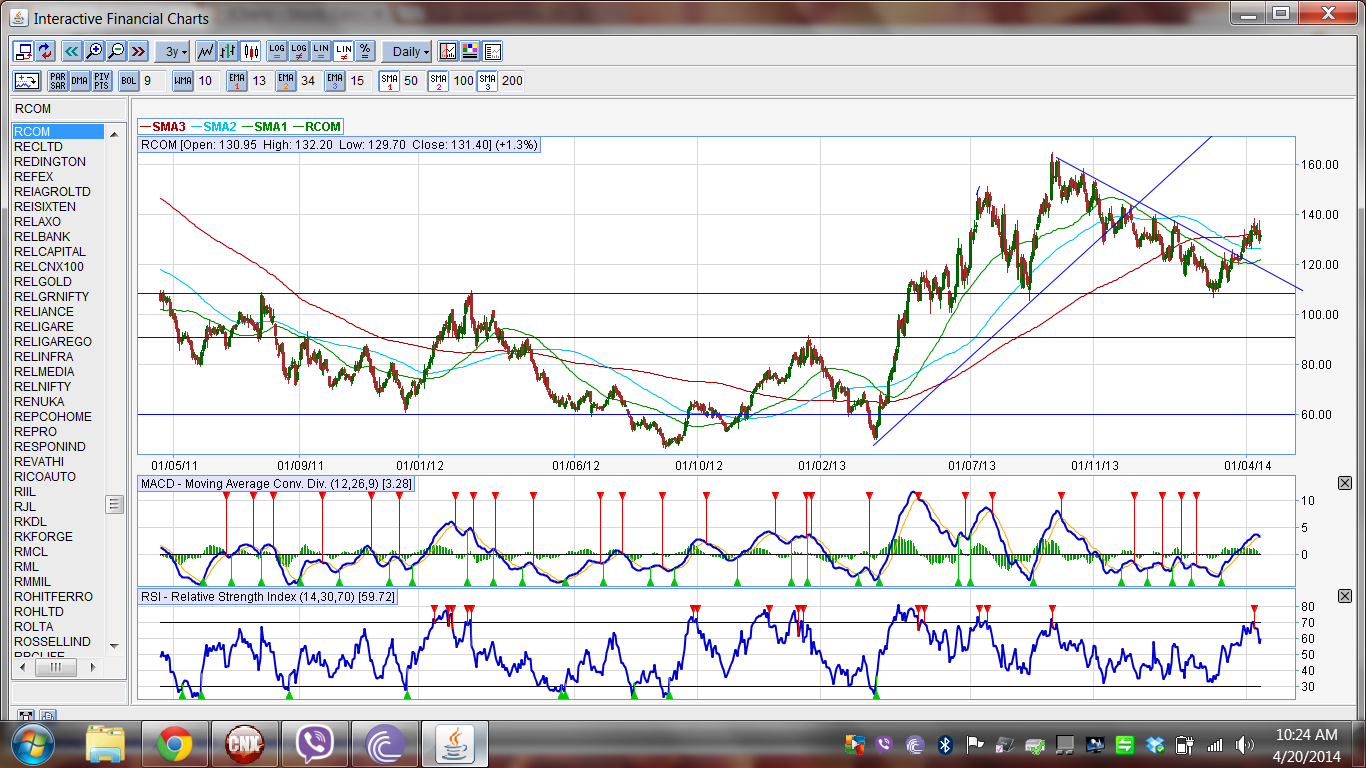
Task: Toggle the SMA 1 overlay
Action: click(389, 81)
